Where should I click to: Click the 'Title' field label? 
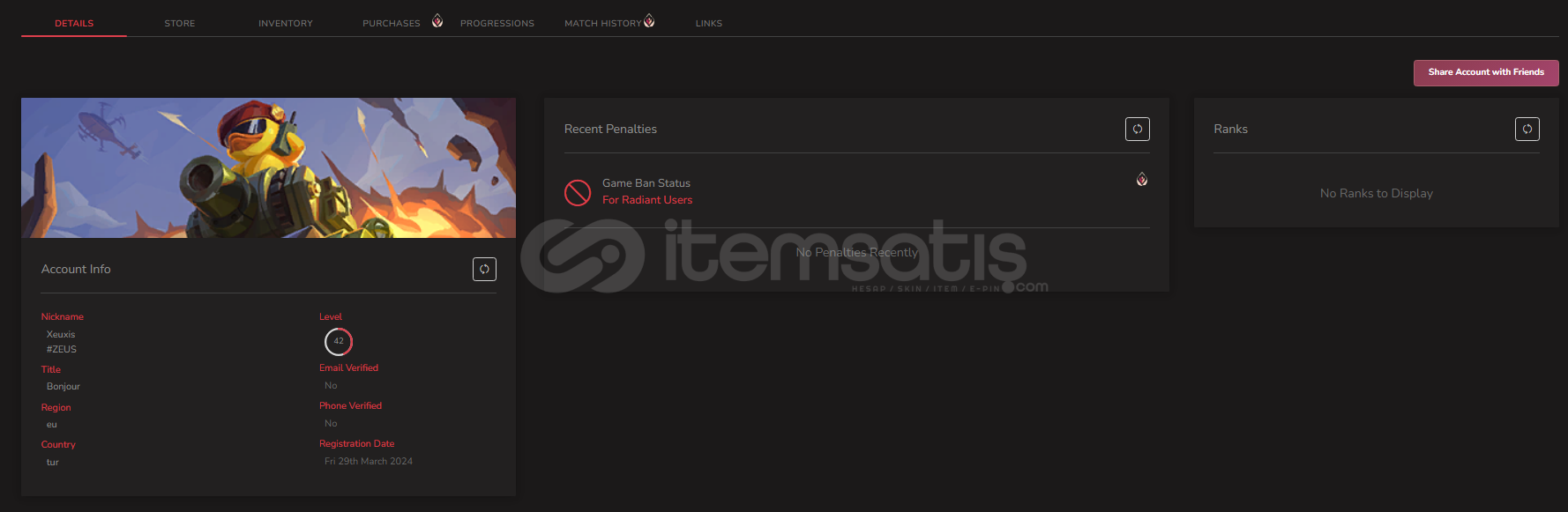[x=51, y=369]
